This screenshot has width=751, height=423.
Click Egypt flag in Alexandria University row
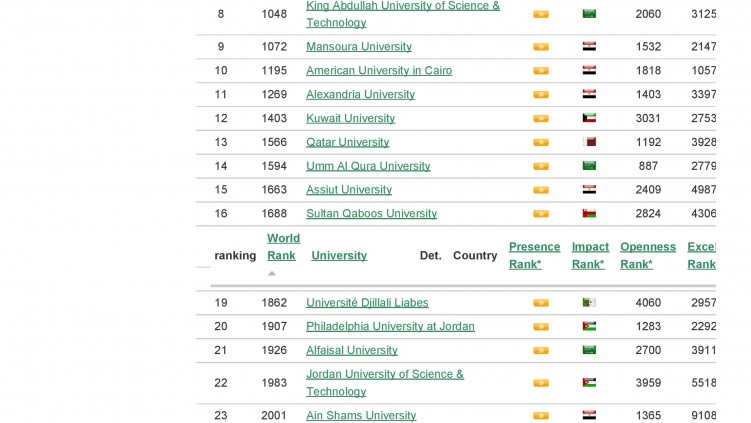tap(589, 94)
